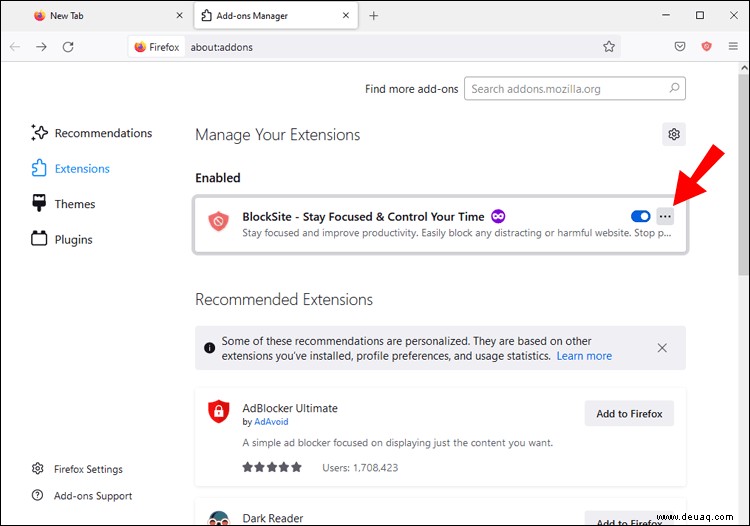
Task: Select the Add-ons Manager tab
Action: (x=276, y=16)
